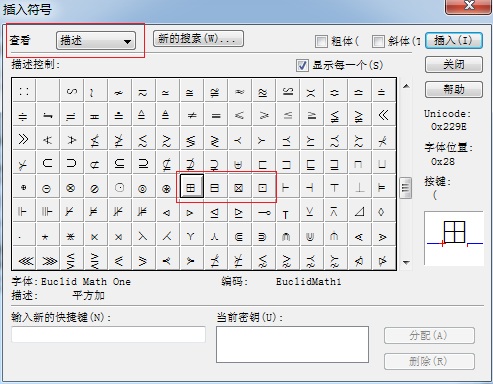The height and width of the screenshot is (384, 493).
Task: Click the squared plus preview image
Action: [x=454, y=238]
